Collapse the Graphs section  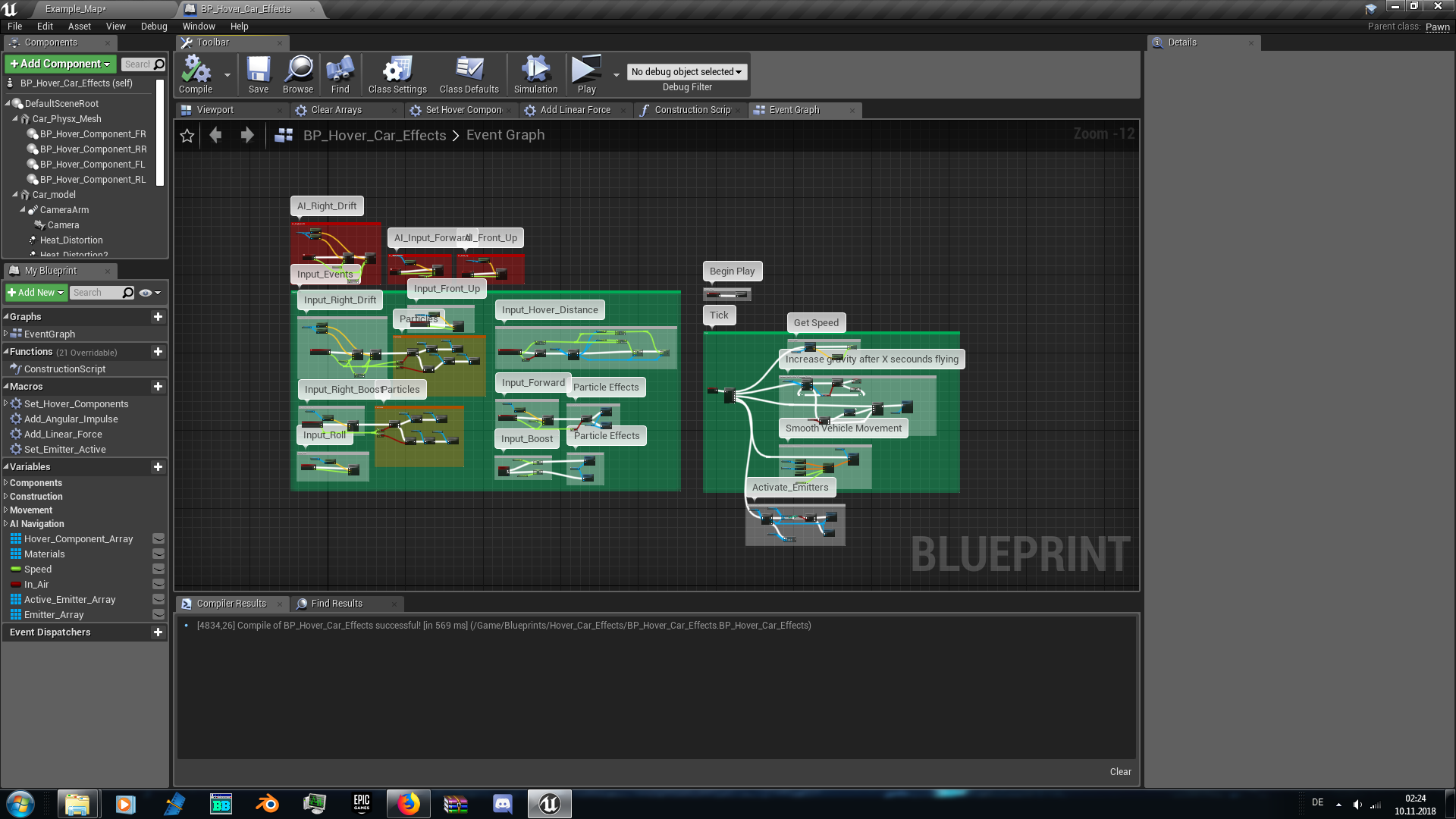pyautogui.click(x=6, y=317)
